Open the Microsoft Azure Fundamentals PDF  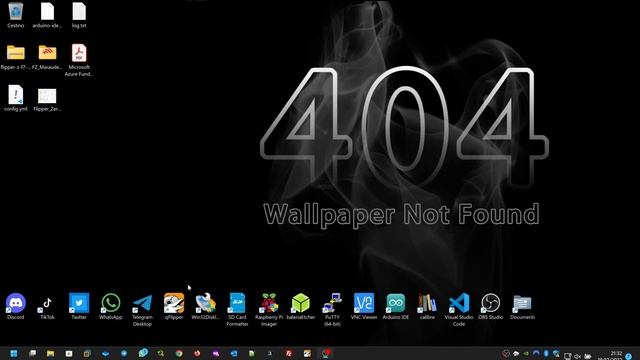click(79, 60)
